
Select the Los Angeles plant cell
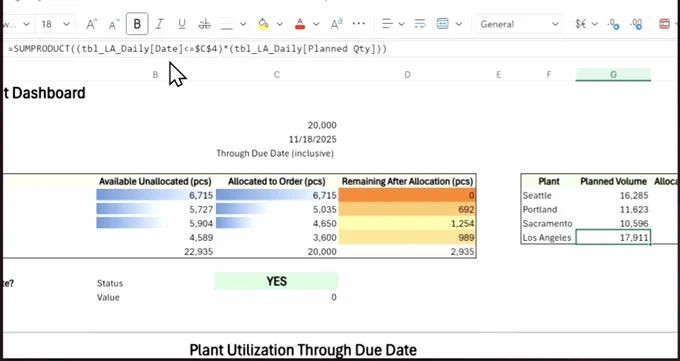(x=549, y=237)
